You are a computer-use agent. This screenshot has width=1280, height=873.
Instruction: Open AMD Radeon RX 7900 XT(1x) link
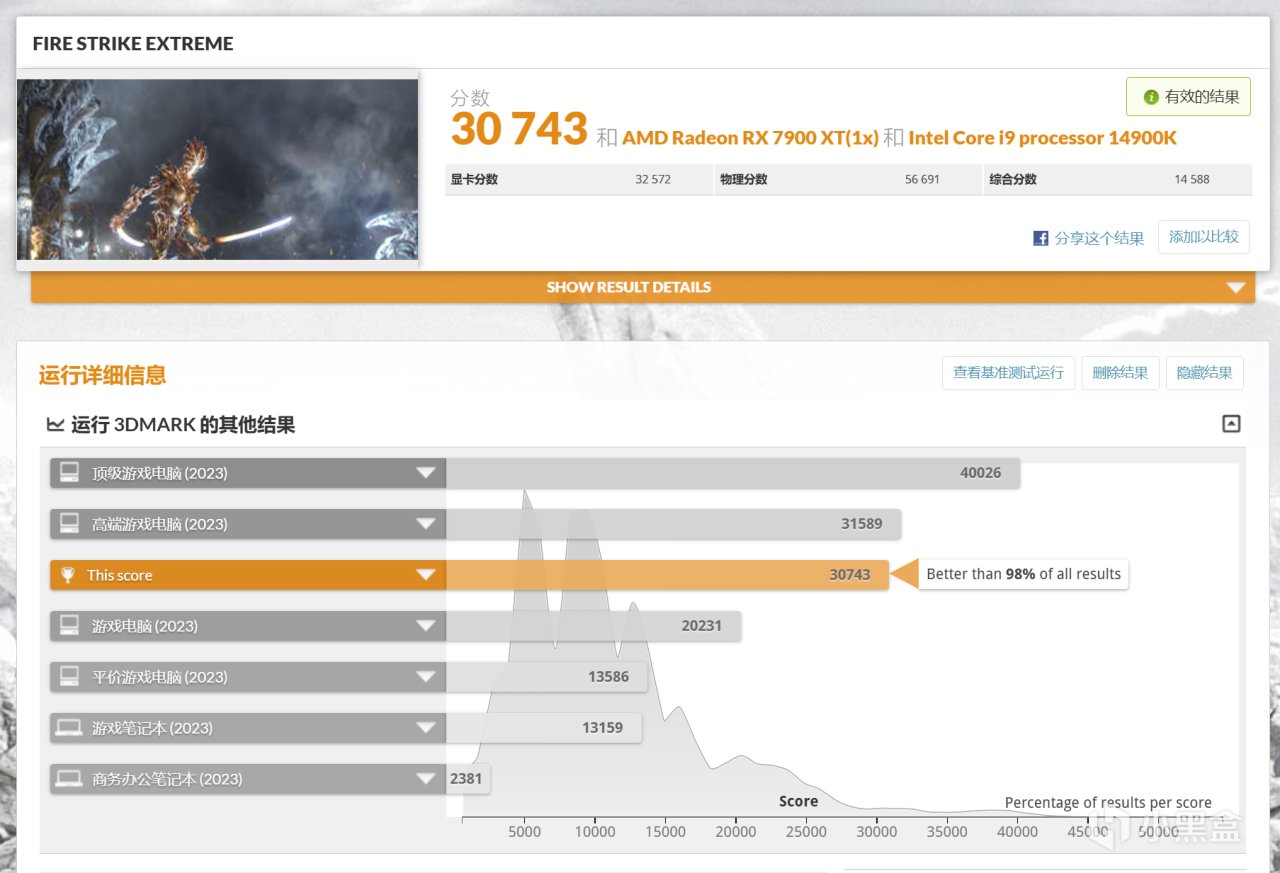coord(749,138)
